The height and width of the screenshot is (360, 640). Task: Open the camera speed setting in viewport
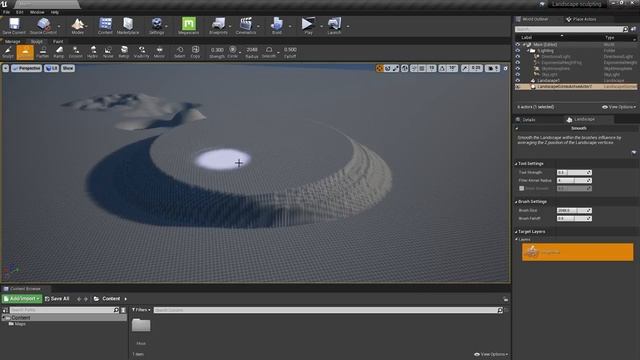click(493, 68)
